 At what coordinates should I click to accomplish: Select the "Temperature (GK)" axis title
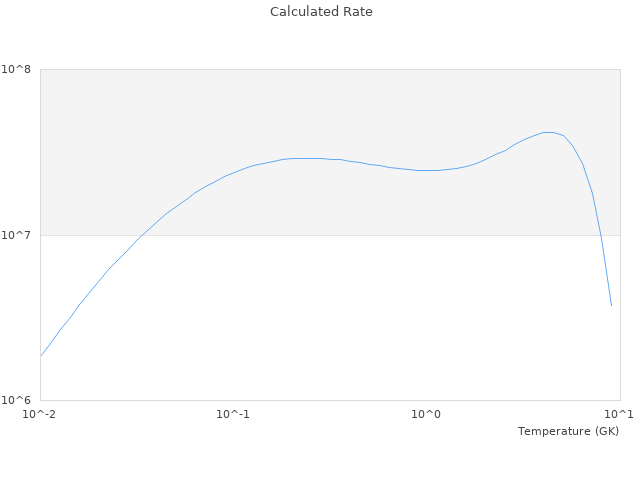pyautogui.click(x=568, y=431)
